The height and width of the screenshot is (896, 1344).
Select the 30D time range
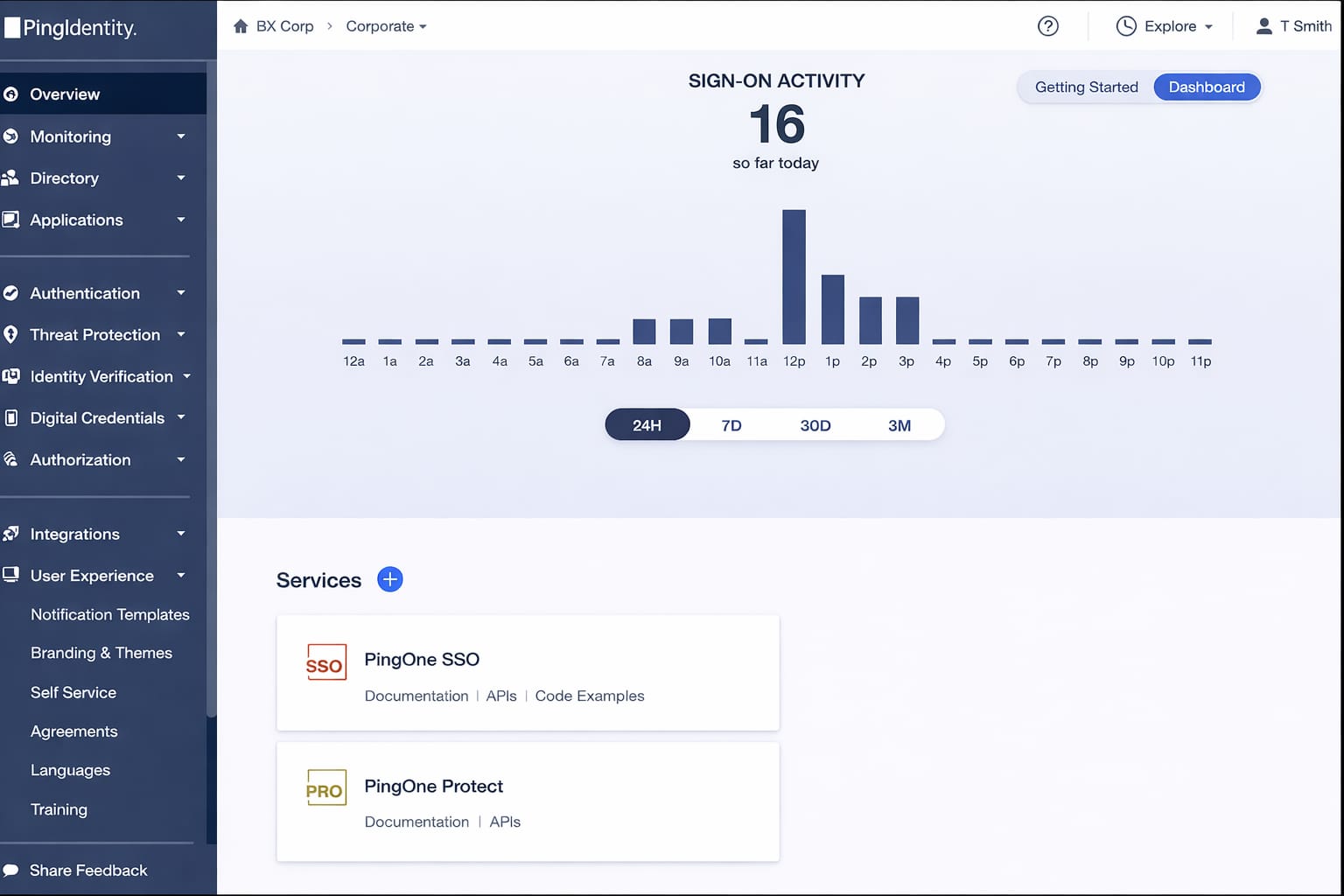tap(815, 425)
